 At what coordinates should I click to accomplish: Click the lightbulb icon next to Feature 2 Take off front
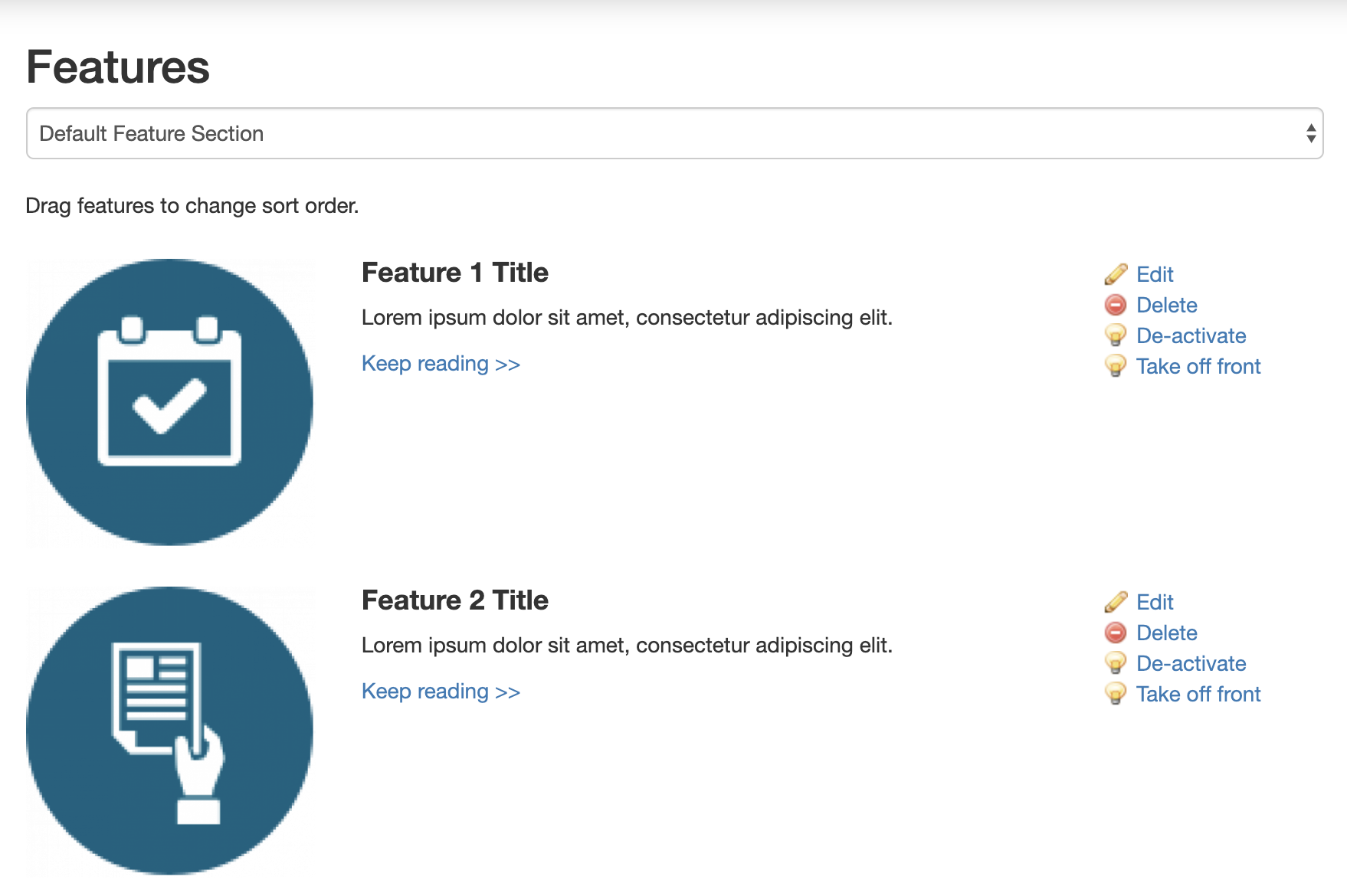[1116, 694]
